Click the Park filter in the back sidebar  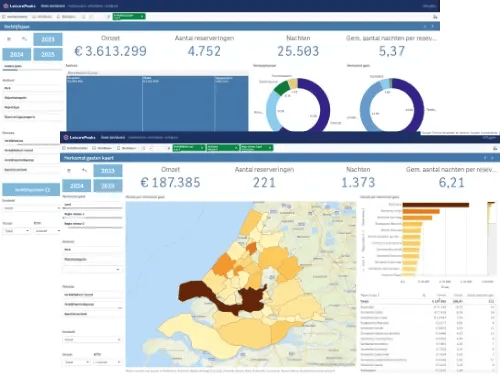(x=32, y=88)
